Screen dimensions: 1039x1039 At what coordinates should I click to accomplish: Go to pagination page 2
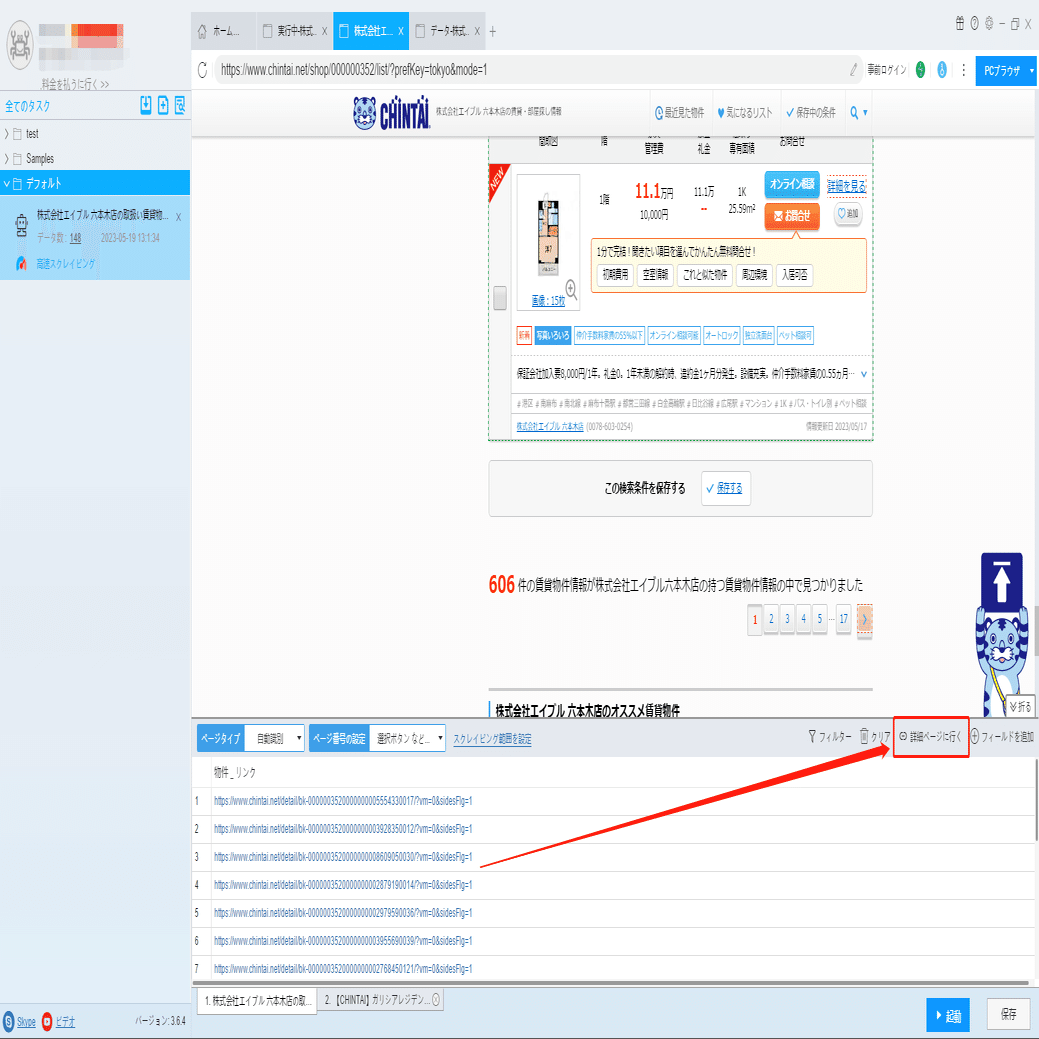(771, 619)
